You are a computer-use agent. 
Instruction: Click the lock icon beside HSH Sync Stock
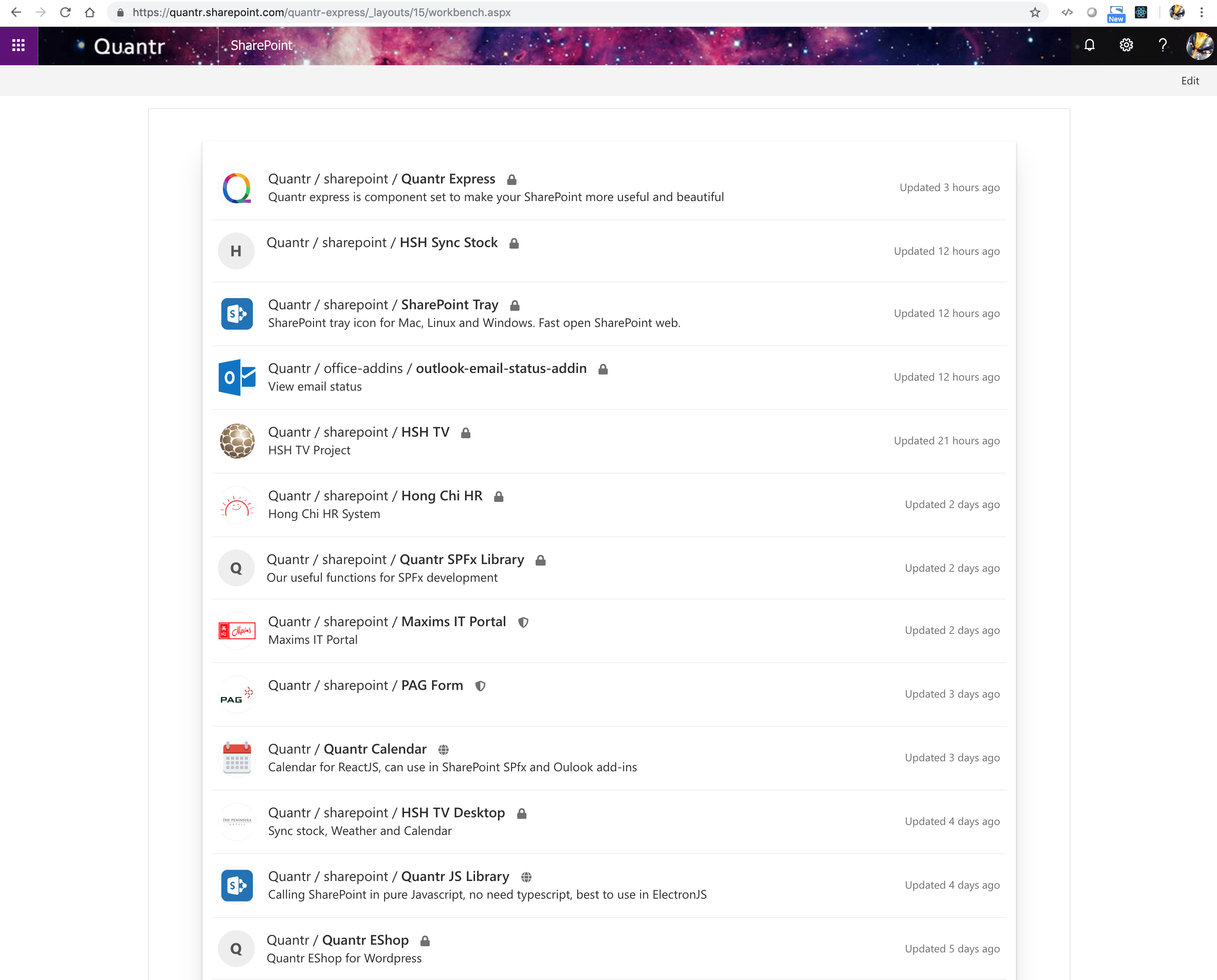[x=514, y=243]
